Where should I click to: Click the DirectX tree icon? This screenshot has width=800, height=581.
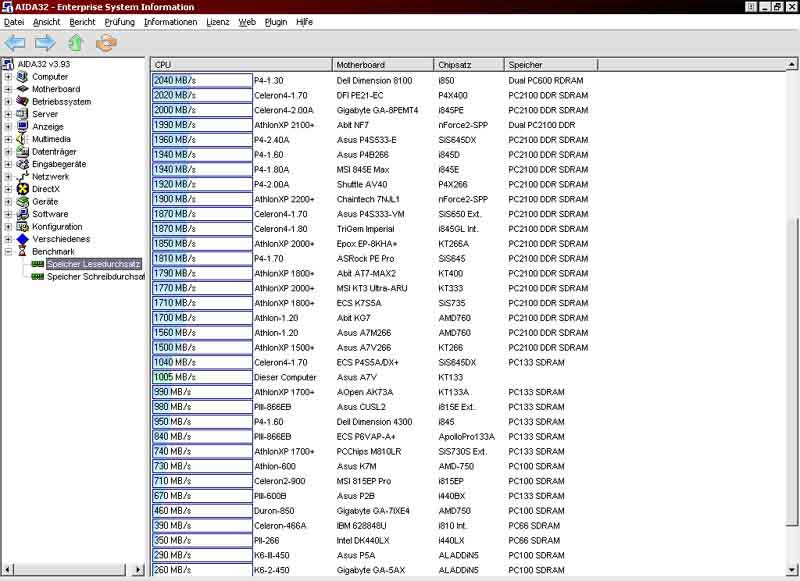point(22,189)
